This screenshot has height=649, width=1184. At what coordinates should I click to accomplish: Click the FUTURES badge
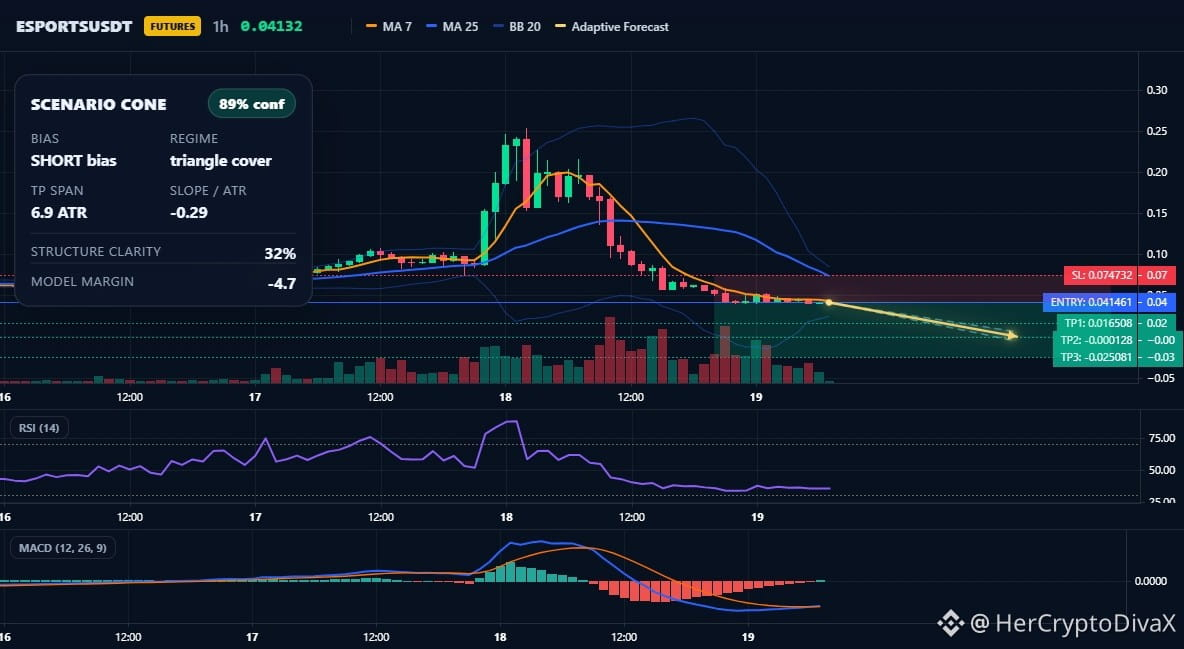(x=173, y=26)
